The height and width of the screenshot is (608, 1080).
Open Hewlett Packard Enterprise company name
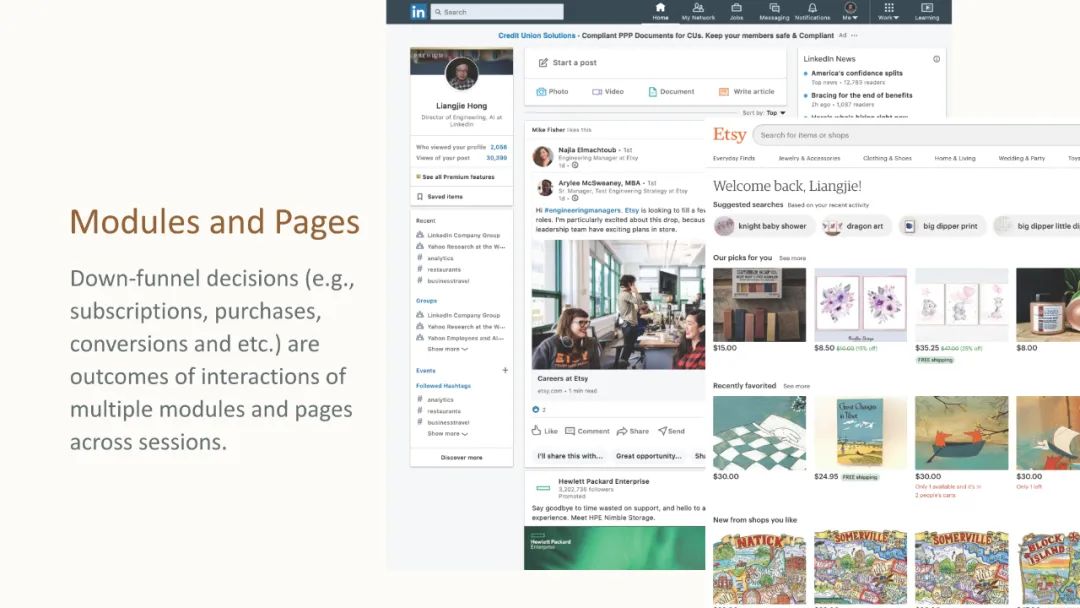click(603, 481)
